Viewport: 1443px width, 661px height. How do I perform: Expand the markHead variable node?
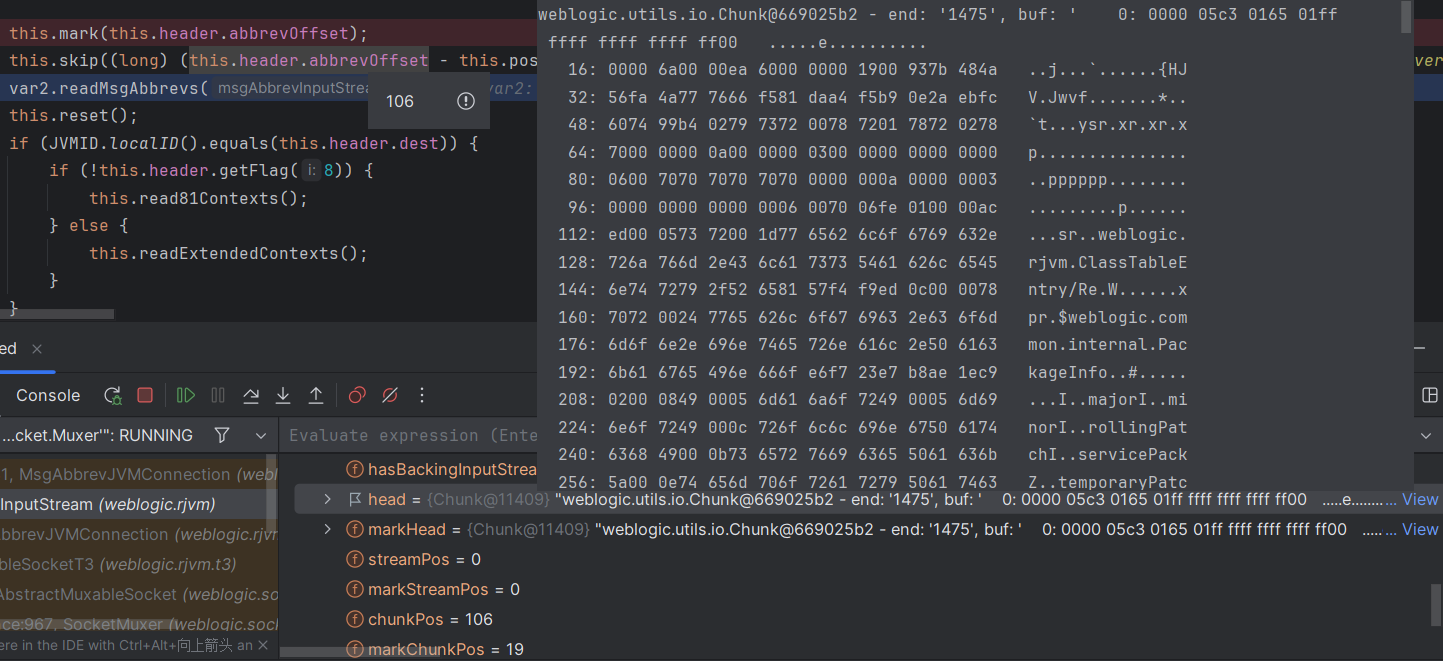pos(327,528)
